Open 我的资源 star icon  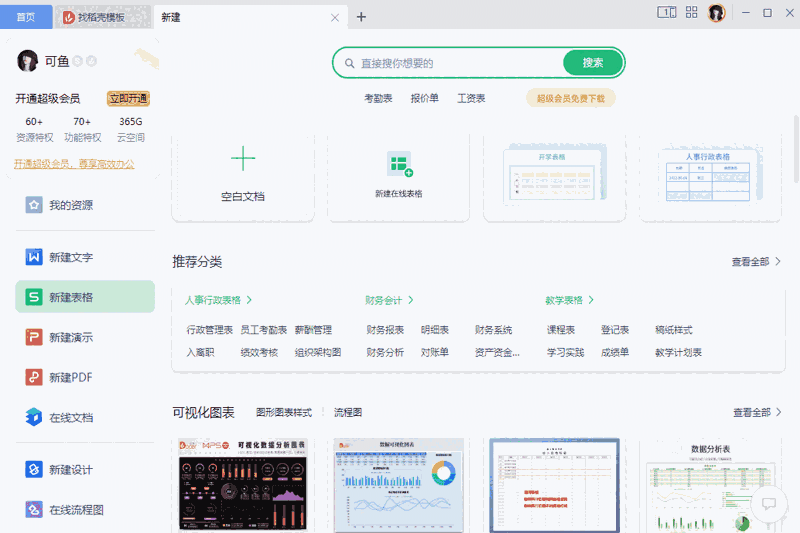coord(34,205)
